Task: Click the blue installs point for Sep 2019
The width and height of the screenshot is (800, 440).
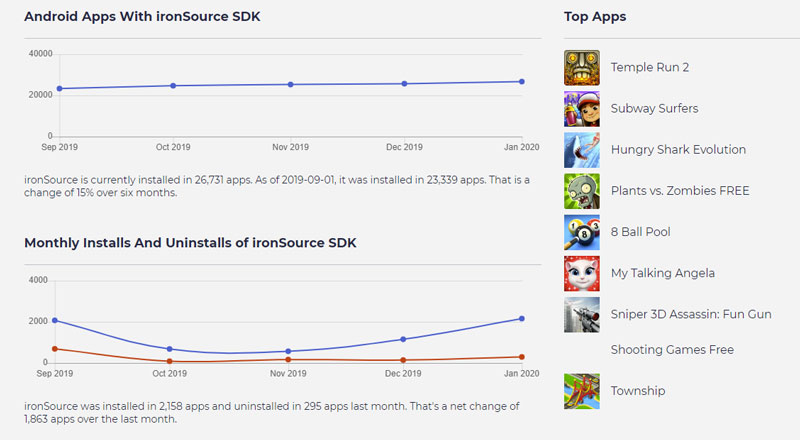Action: 55,321
